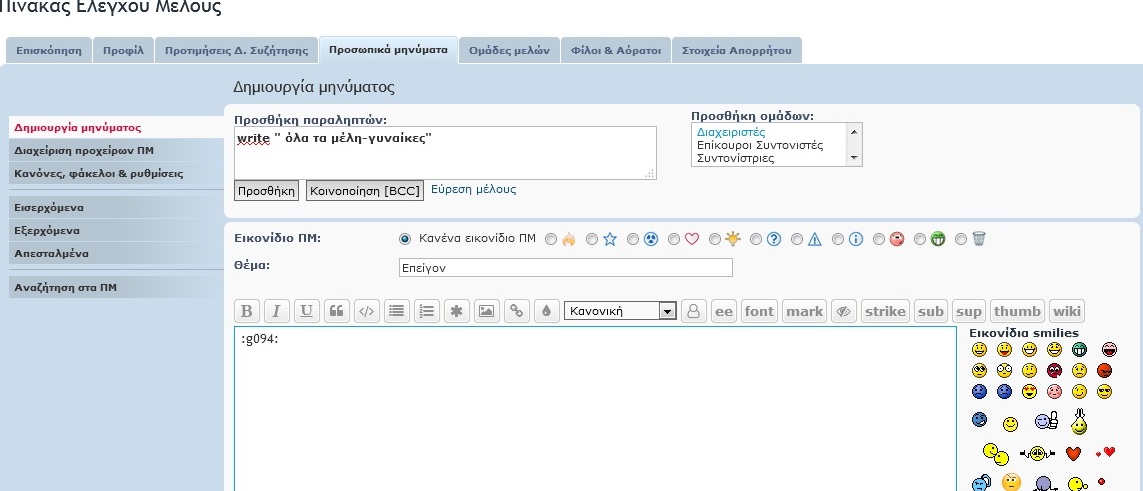Click the red heart smiley
This screenshot has height=491, width=1143.
coord(1073,454)
